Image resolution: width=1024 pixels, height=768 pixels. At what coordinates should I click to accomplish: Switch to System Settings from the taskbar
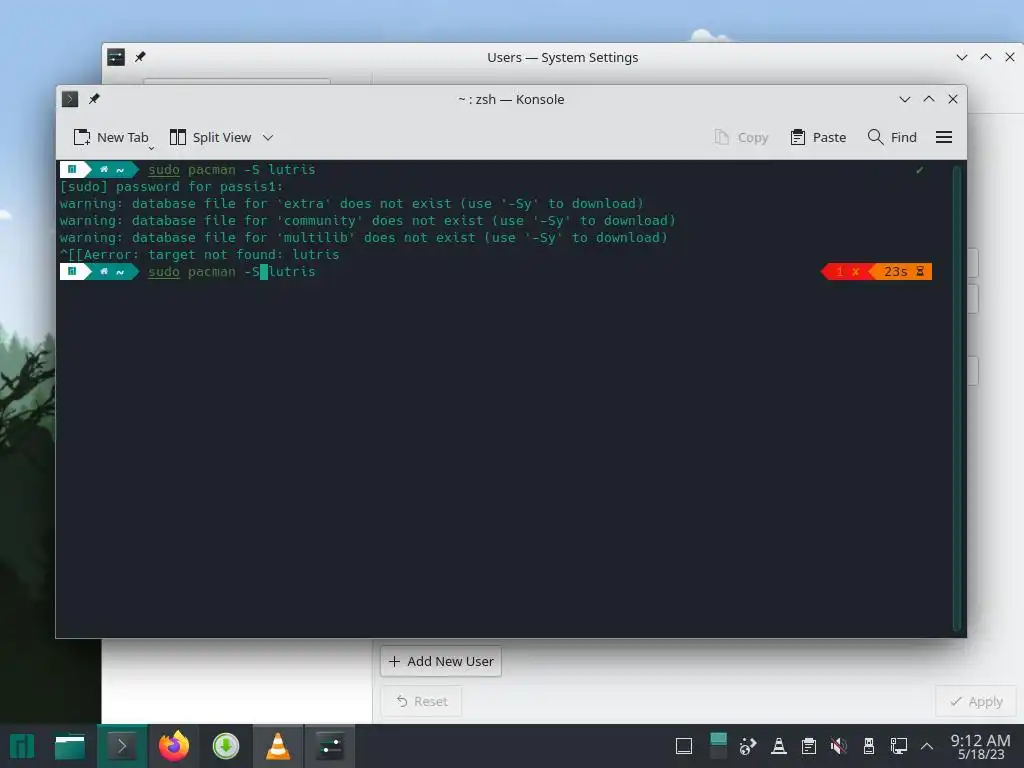330,746
